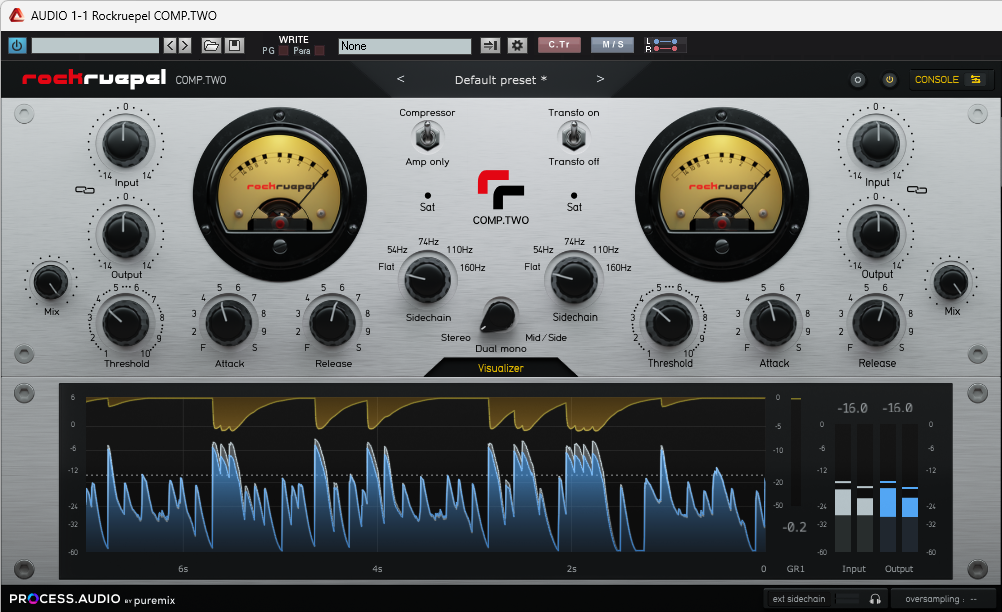This screenshot has width=1002, height=612.
Task: Click the right Threshold knob
Action: point(669,323)
